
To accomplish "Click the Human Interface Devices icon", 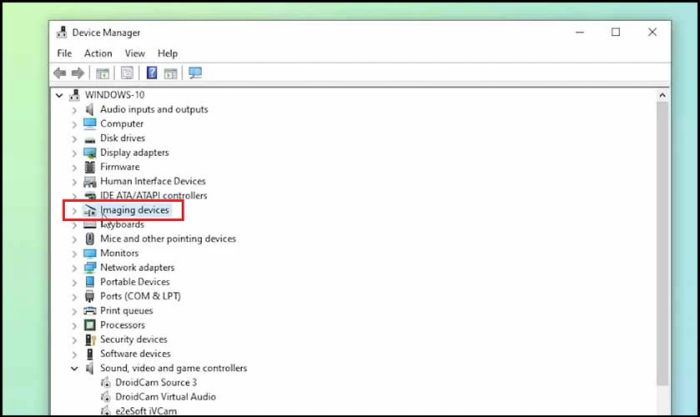I will [90, 181].
